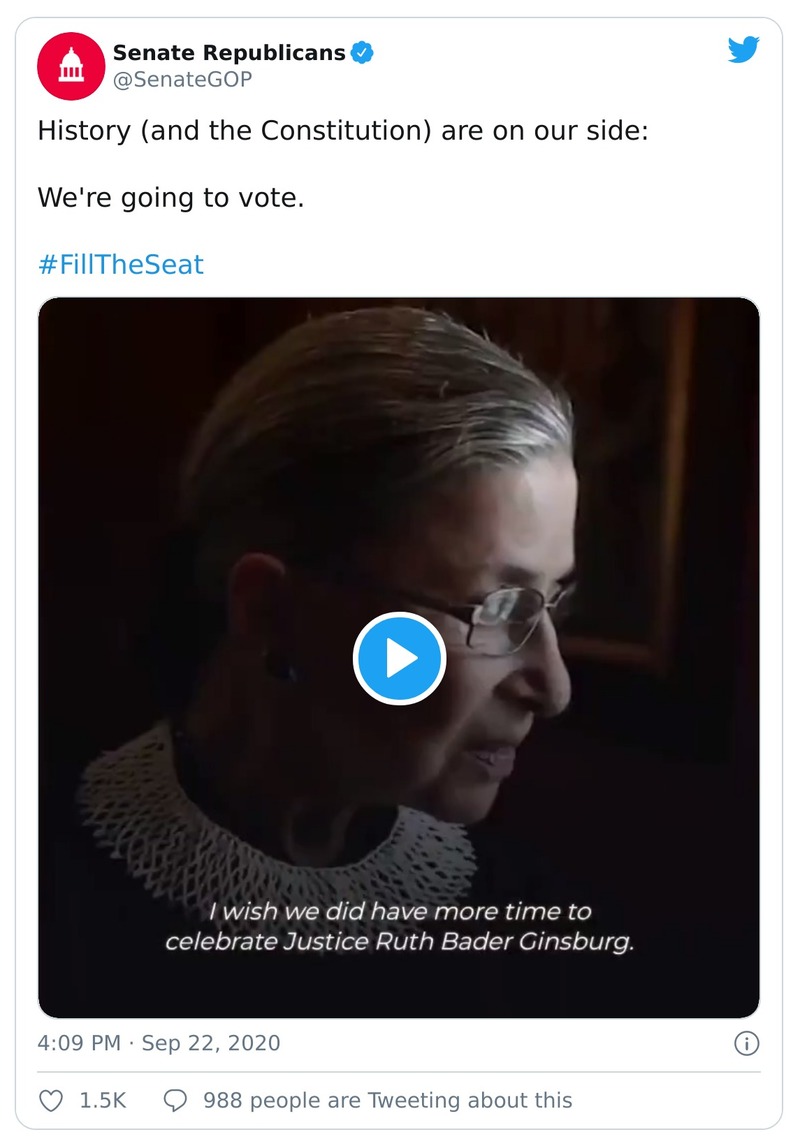
Task: Click the blue verified badge
Action: point(361,54)
